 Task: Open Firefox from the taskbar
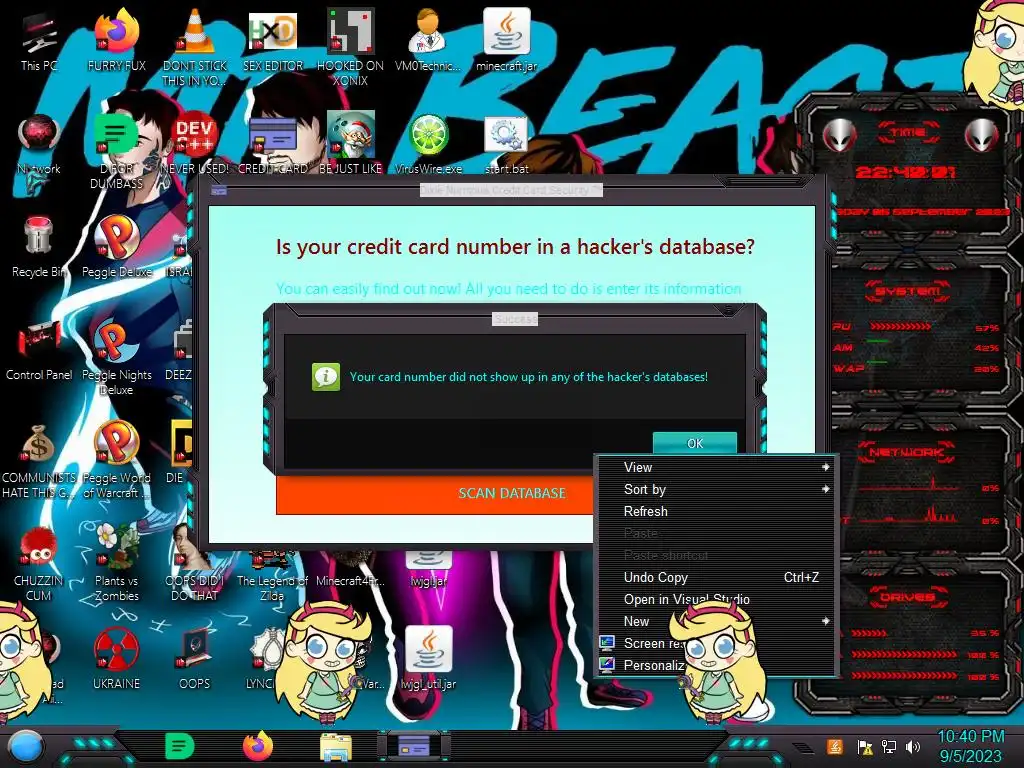pos(258,746)
